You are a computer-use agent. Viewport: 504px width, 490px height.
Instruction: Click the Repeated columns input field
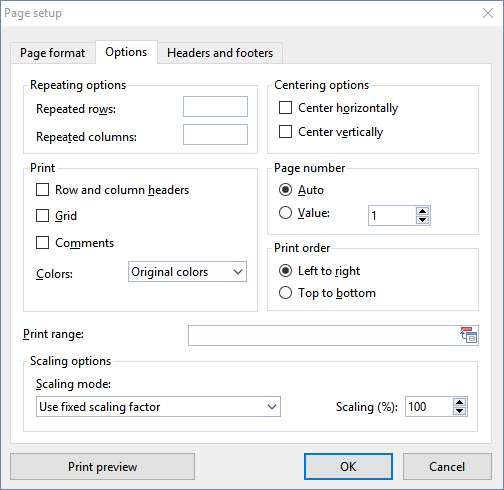(x=215, y=135)
